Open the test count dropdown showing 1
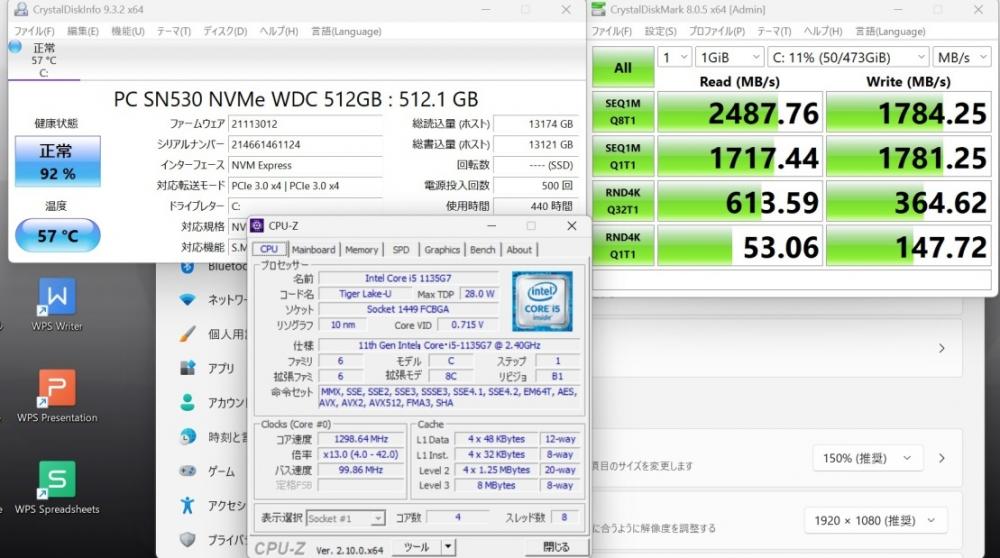The width and height of the screenshot is (1000, 558). pyautogui.click(x=675, y=57)
